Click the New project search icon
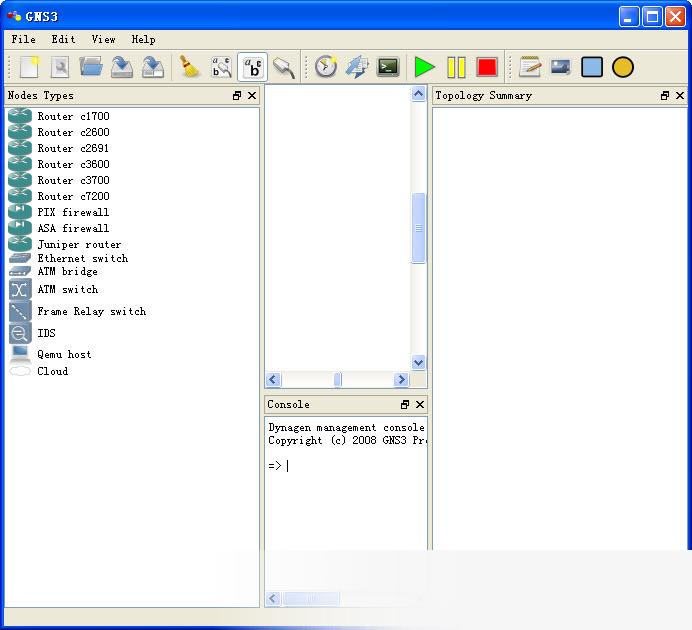 (60, 68)
